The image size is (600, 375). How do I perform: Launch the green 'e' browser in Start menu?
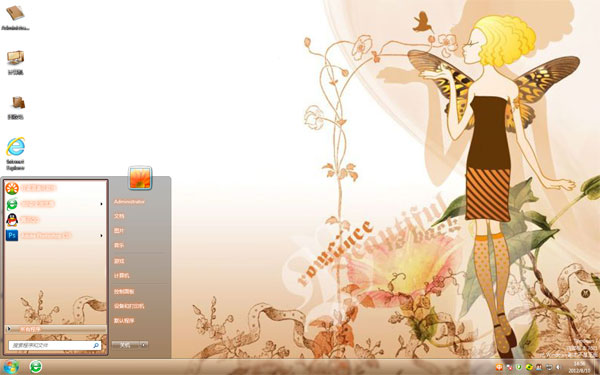56,204
